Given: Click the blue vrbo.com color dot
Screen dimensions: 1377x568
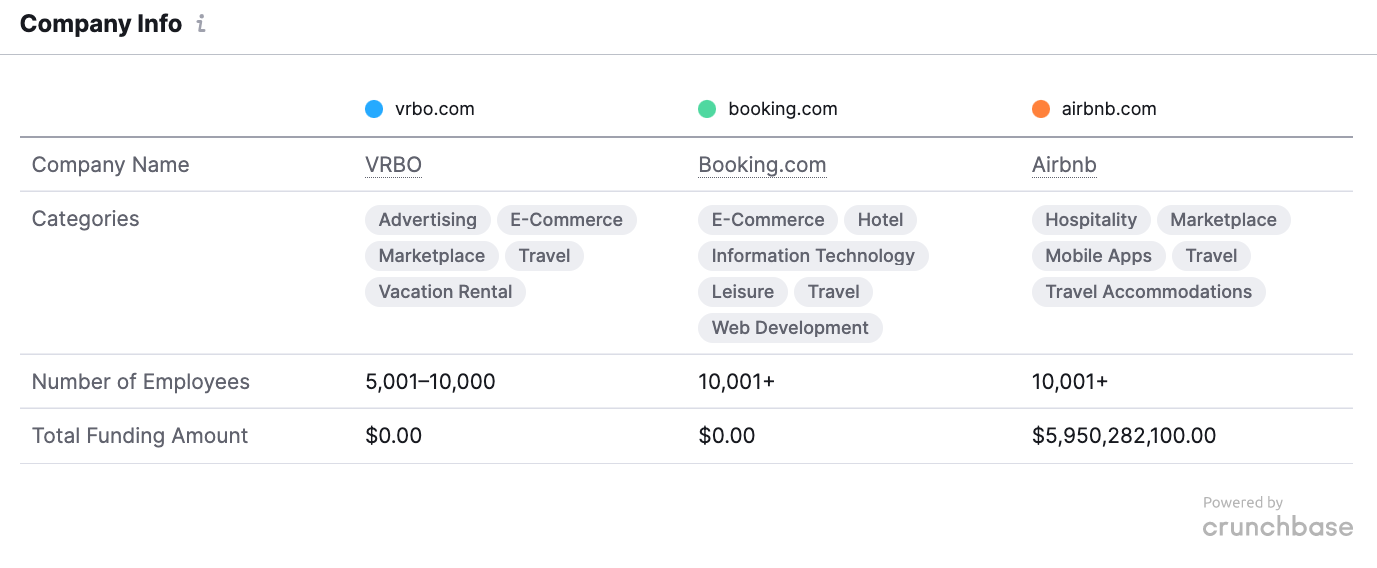Looking at the screenshot, I should pos(374,109).
